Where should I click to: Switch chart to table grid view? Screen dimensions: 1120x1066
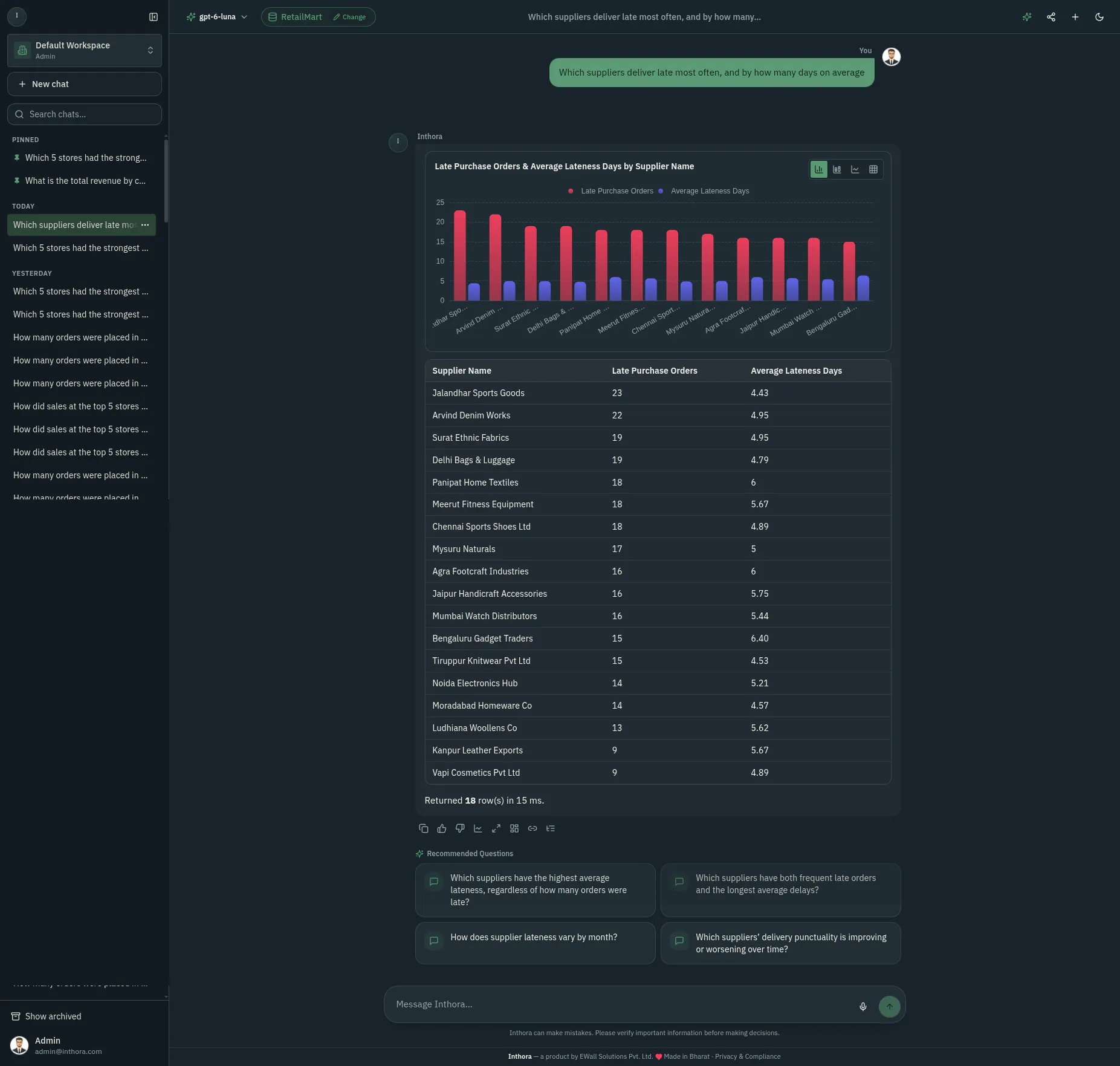(873, 169)
